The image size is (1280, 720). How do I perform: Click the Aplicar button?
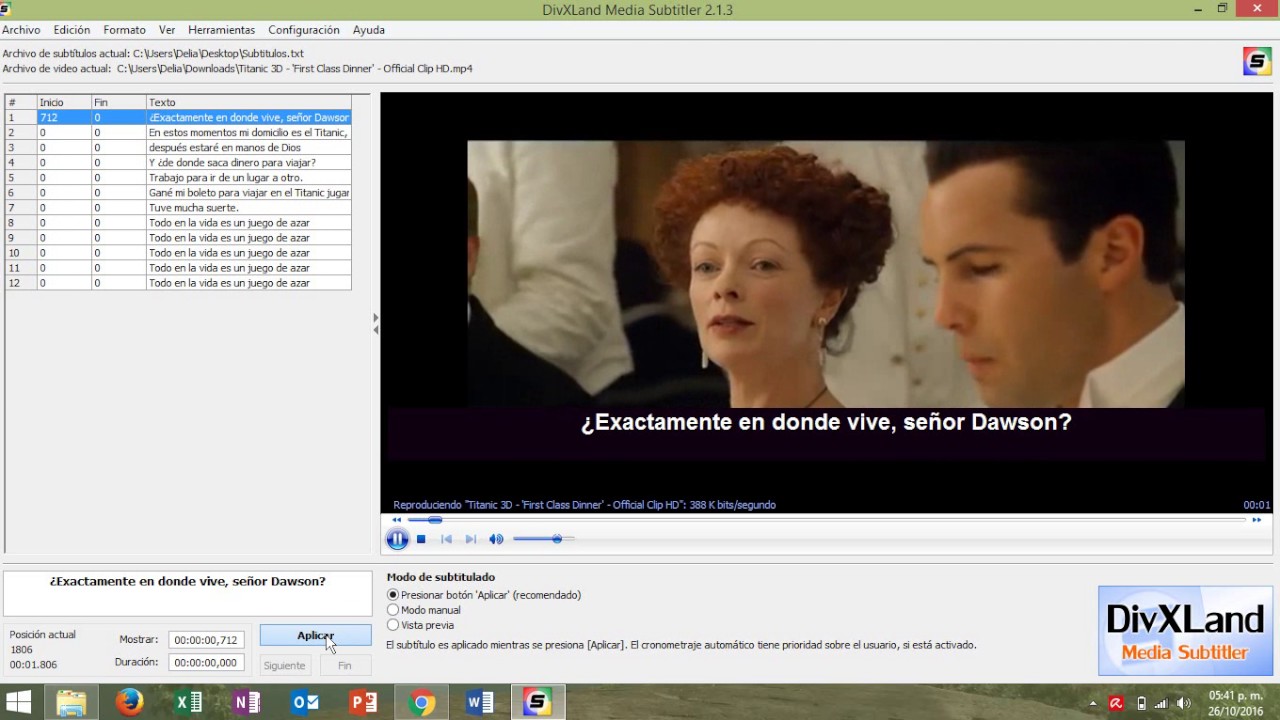pos(315,636)
